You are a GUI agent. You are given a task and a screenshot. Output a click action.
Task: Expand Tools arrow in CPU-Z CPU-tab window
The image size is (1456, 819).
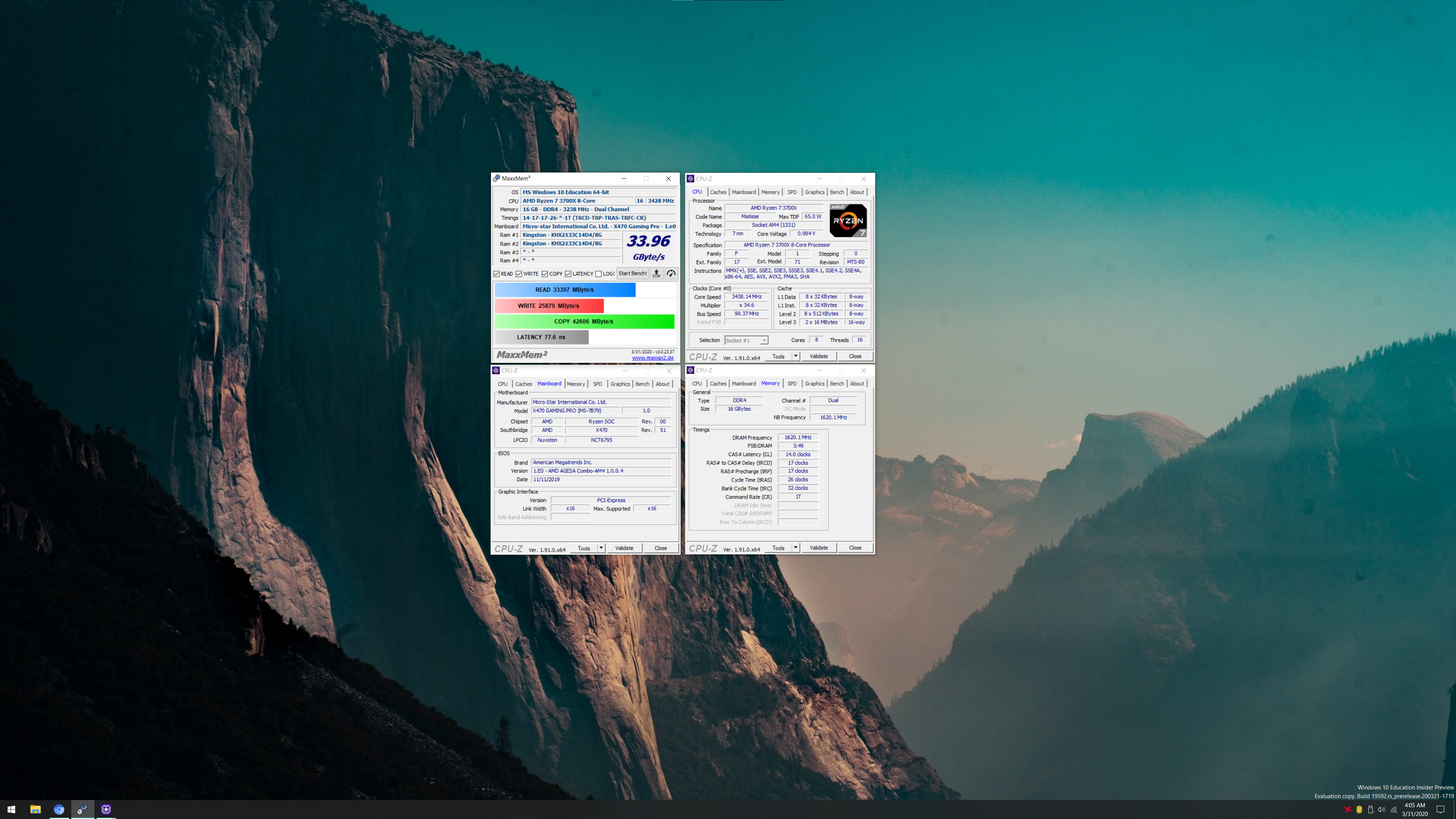click(x=795, y=356)
